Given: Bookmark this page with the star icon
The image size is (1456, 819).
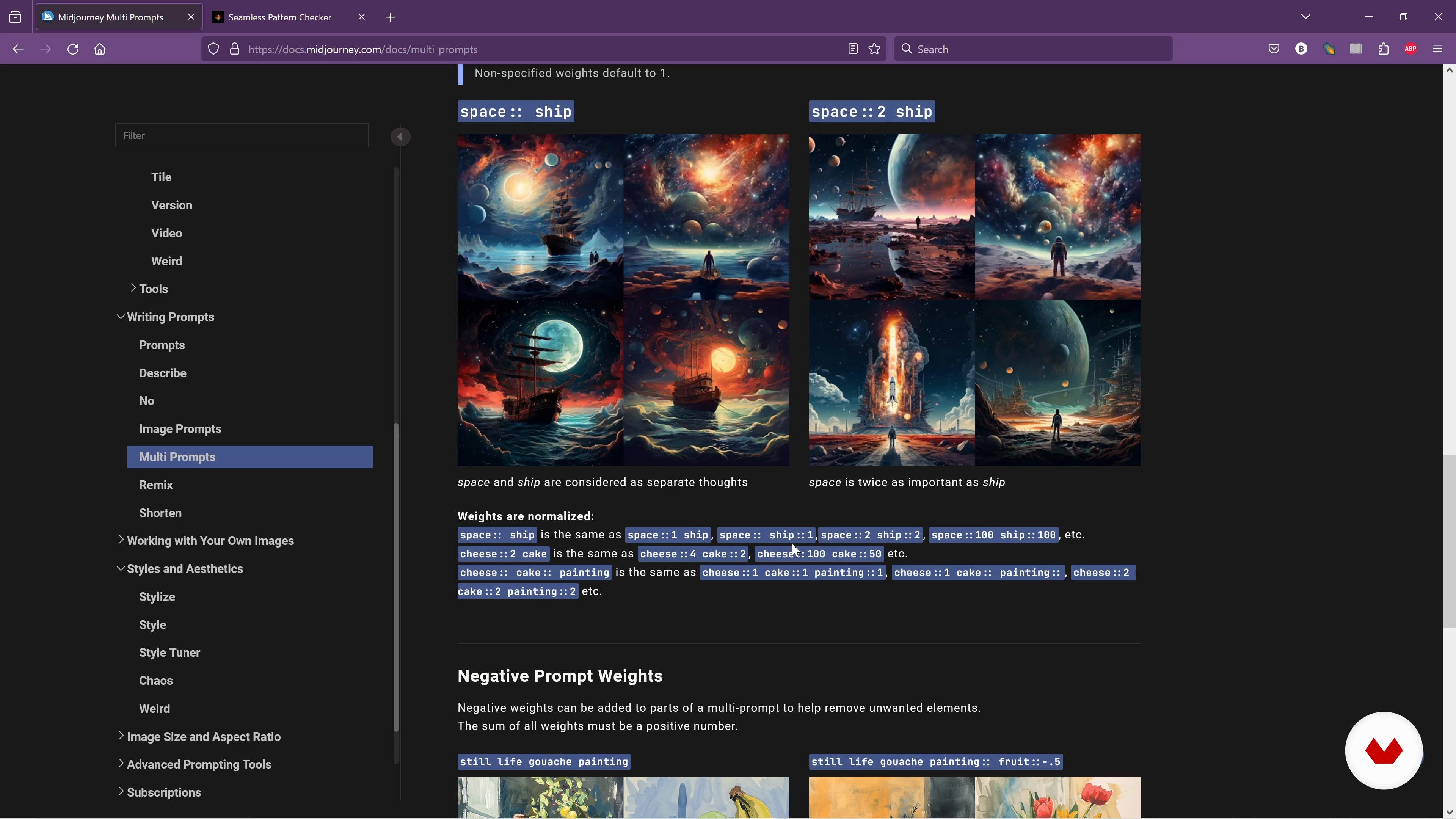Looking at the screenshot, I should (874, 49).
